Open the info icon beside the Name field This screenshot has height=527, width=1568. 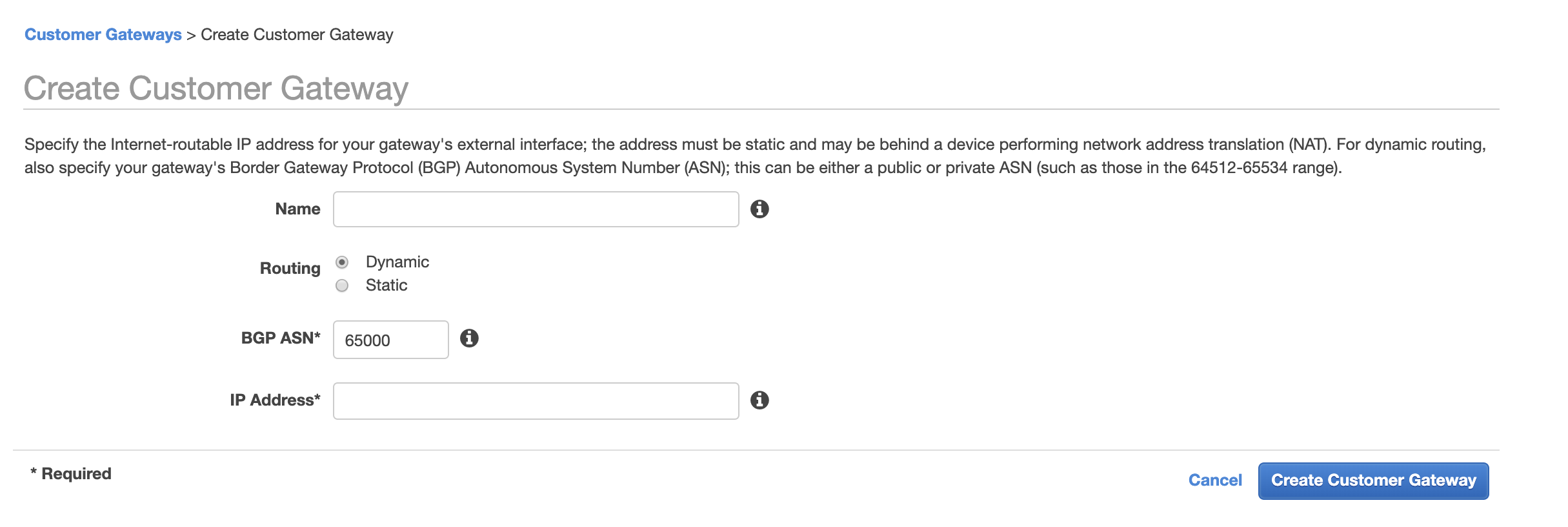click(759, 209)
